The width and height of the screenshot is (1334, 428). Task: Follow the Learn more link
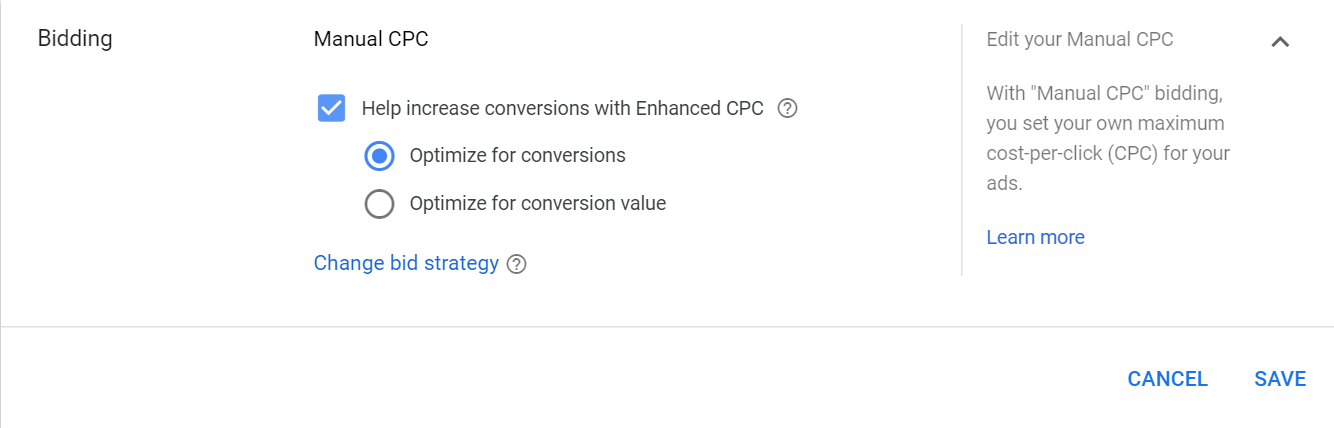1035,237
